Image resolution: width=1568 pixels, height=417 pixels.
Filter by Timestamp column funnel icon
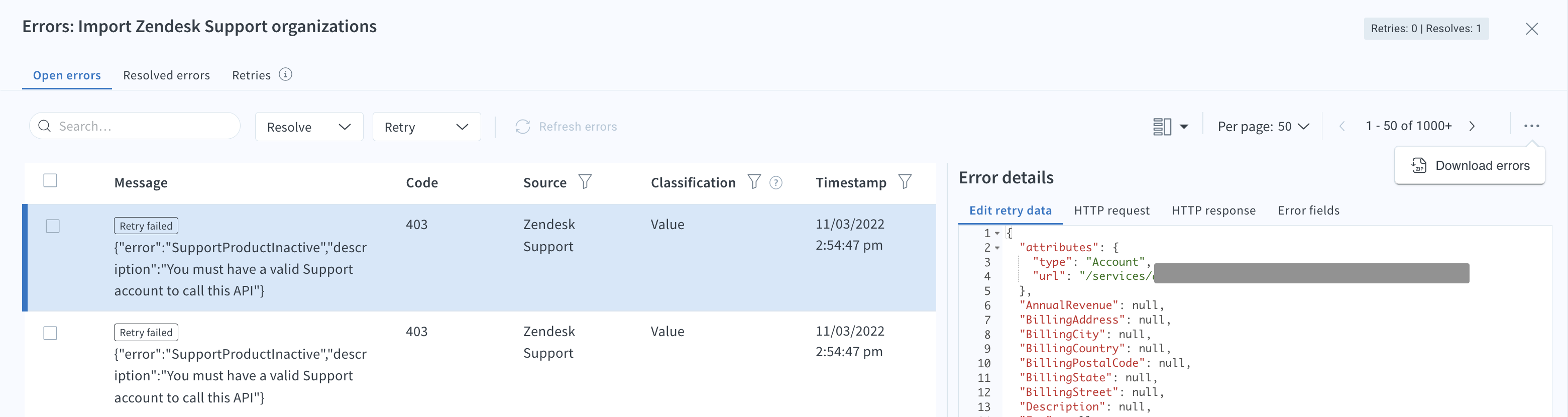(x=905, y=182)
